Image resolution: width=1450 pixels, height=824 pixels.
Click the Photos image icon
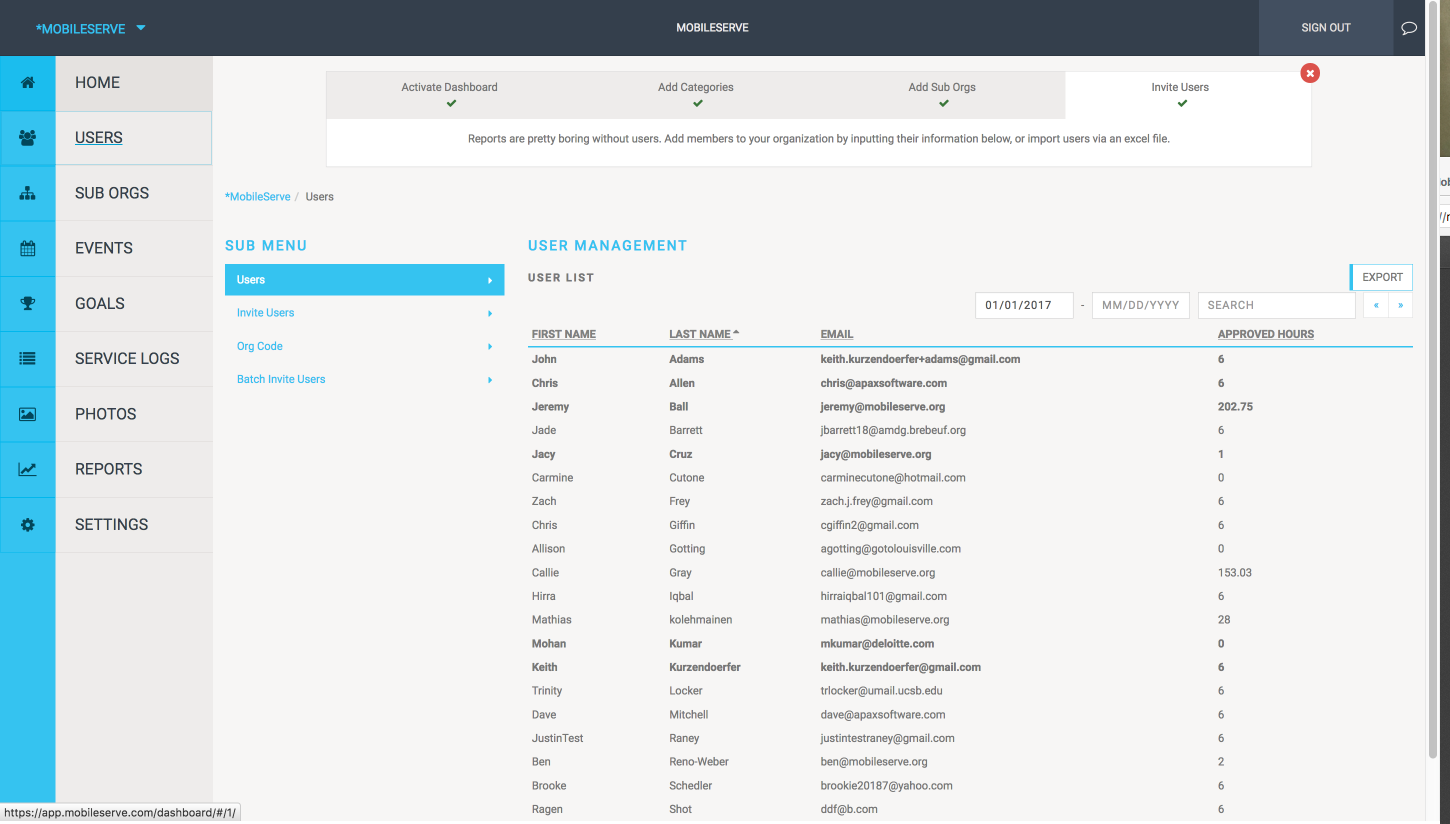pos(27,413)
